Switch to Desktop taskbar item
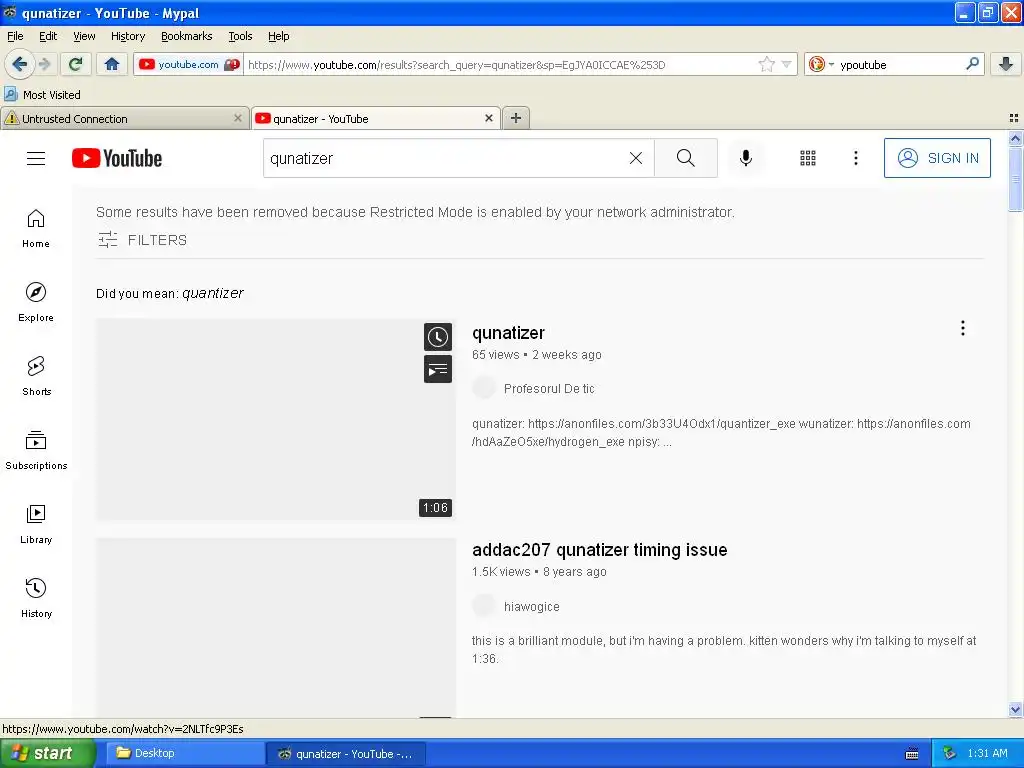 [185, 753]
